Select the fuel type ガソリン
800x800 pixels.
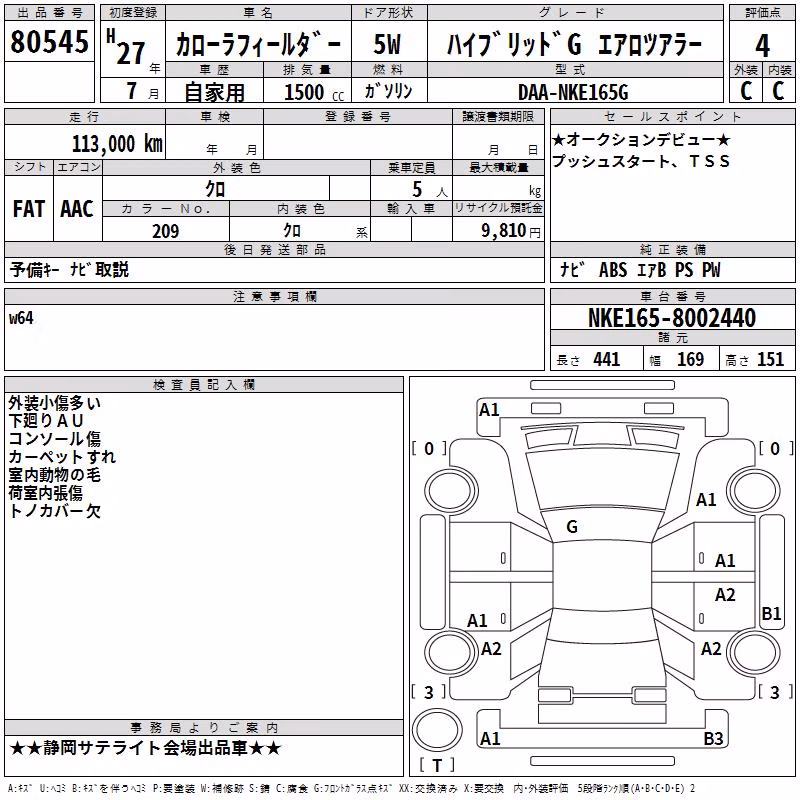tap(388, 91)
